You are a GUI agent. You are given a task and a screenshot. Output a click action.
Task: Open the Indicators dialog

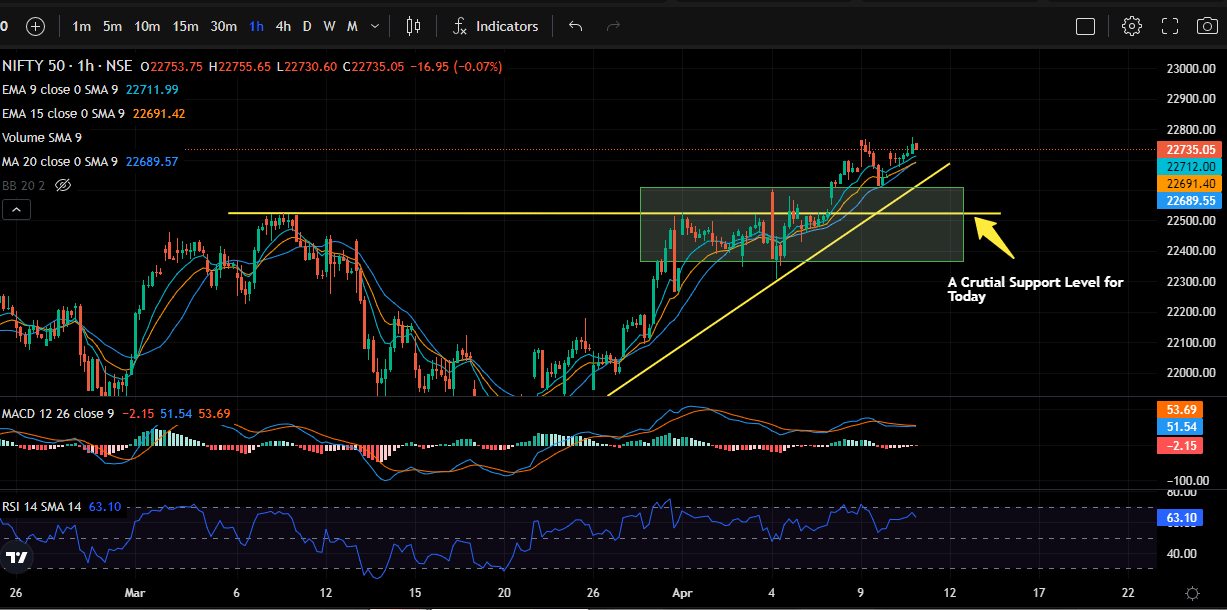[x=495, y=26]
